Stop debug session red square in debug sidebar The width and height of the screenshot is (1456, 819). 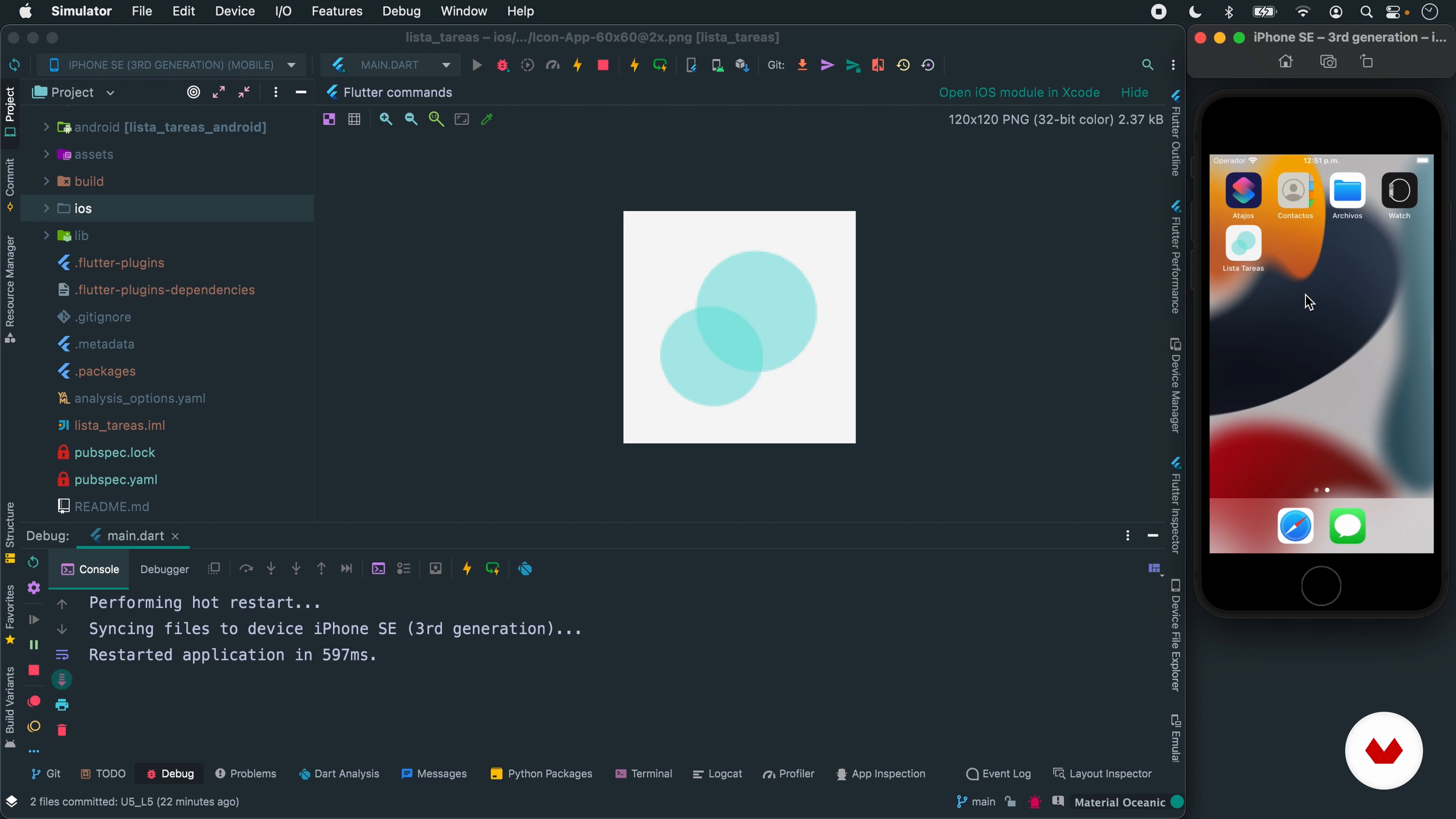[x=33, y=670]
